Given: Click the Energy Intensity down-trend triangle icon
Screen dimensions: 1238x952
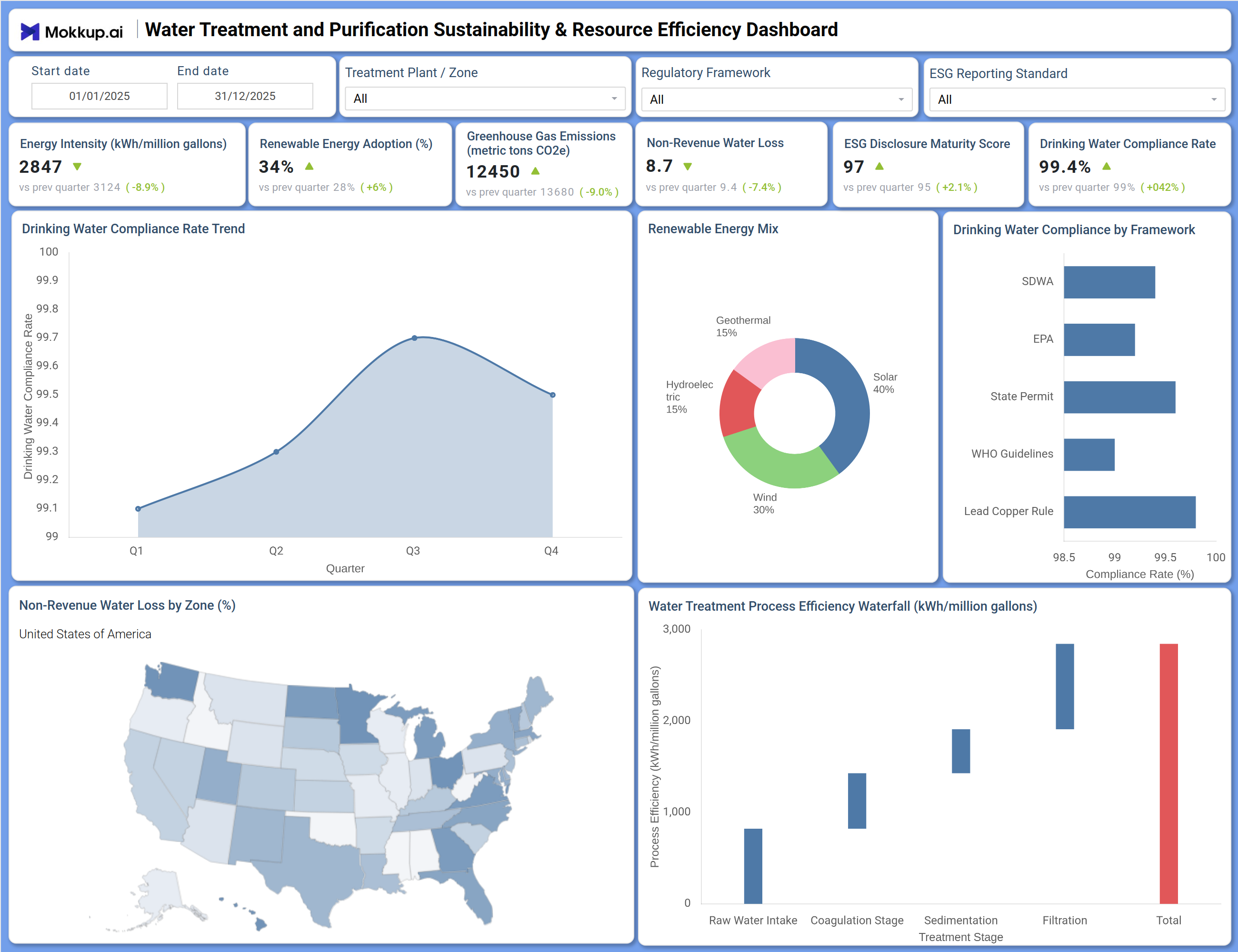Looking at the screenshot, I should [77, 167].
